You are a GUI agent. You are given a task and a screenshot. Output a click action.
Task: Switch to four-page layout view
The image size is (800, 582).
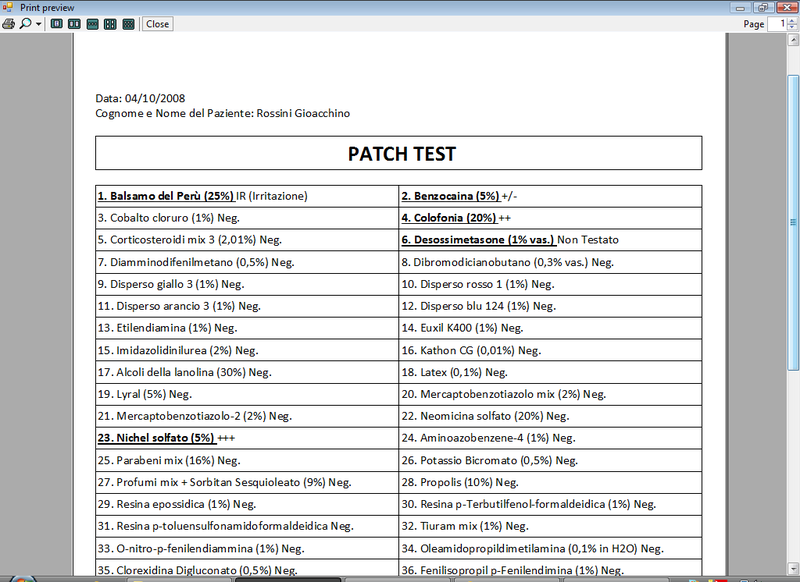(x=110, y=24)
